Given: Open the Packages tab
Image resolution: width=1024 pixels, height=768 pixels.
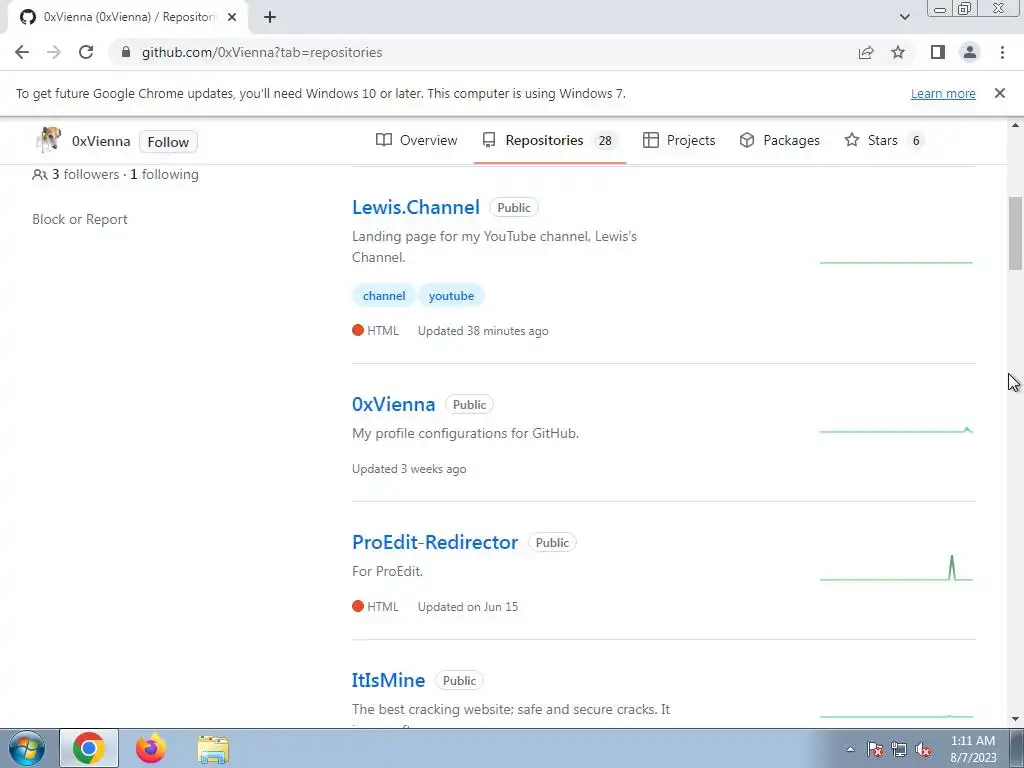Looking at the screenshot, I should pos(779,140).
